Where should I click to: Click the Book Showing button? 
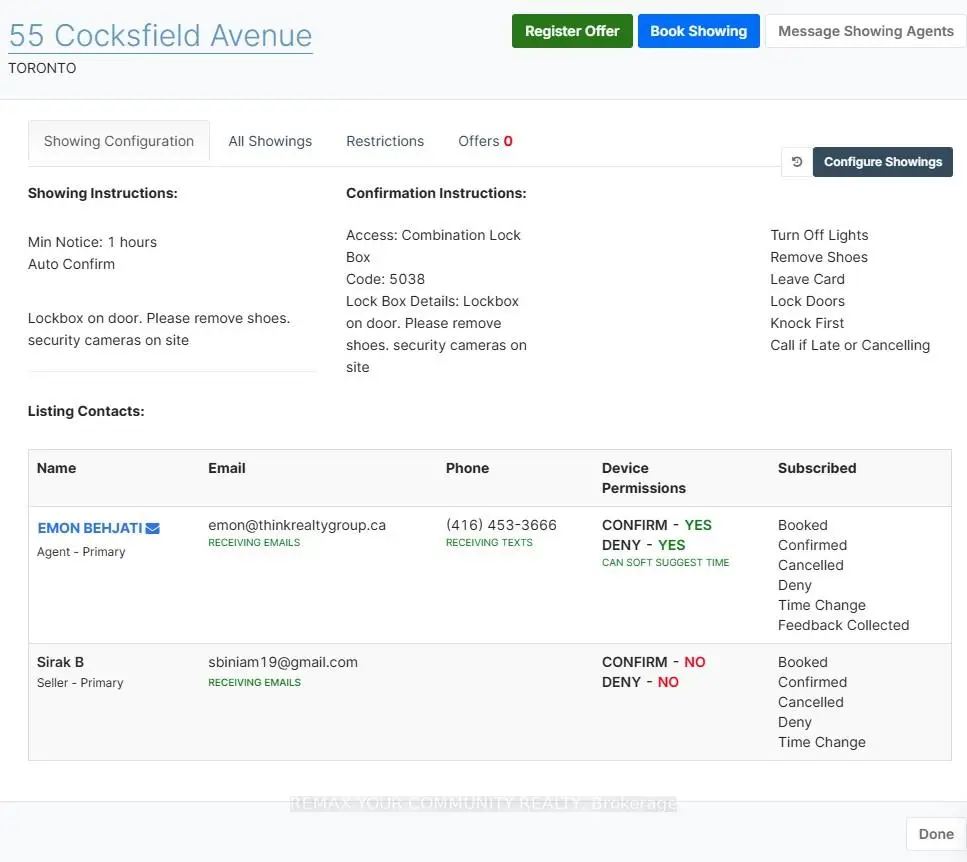click(x=698, y=31)
